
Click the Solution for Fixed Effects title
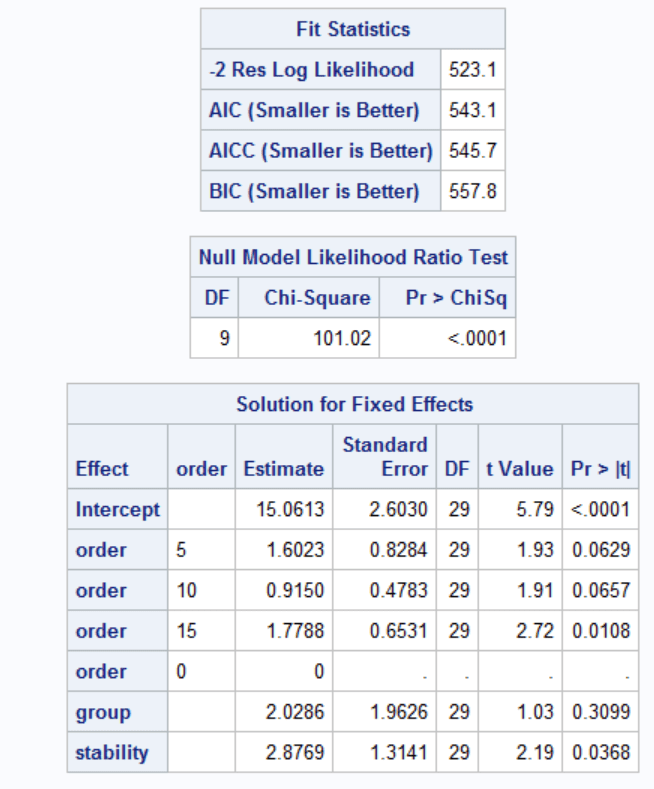coord(355,404)
